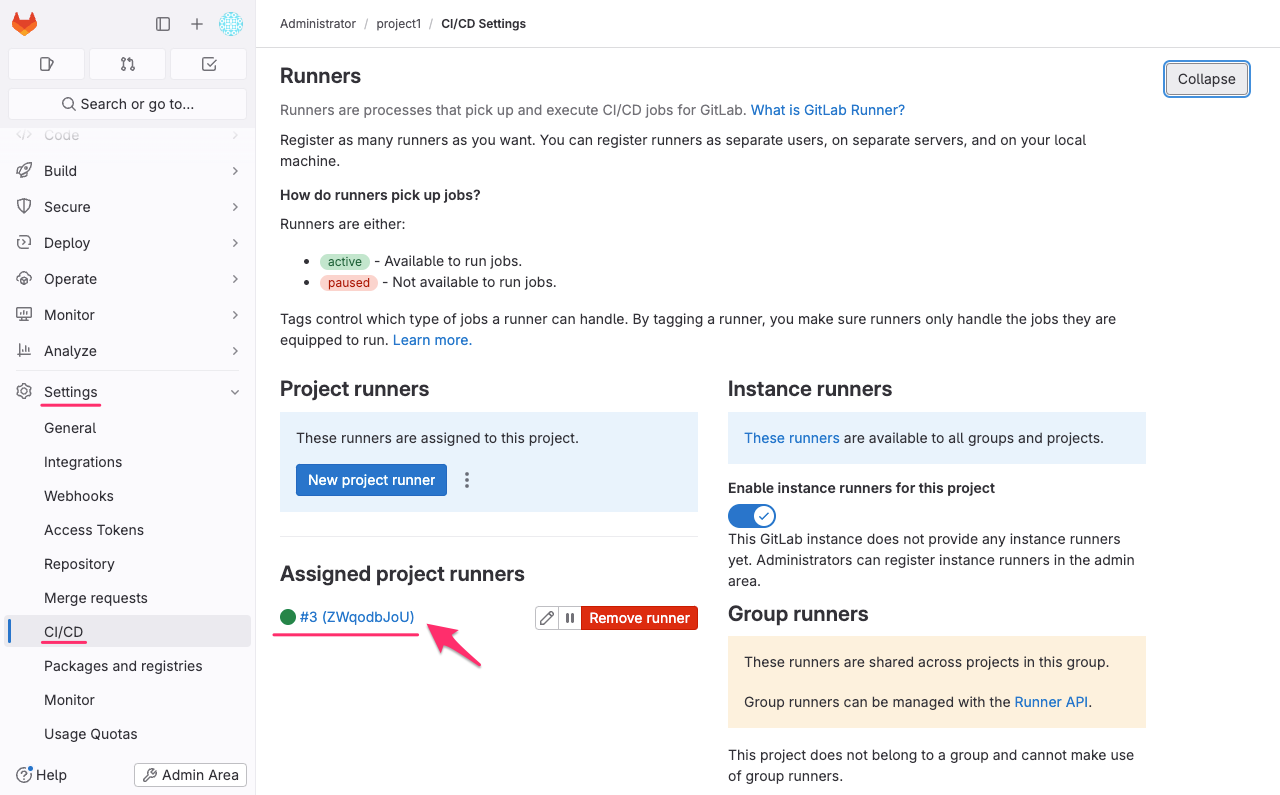Viewport: 1280px width, 795px height.
Task: Open Monitor under Settings
Action: coord(127,700)
